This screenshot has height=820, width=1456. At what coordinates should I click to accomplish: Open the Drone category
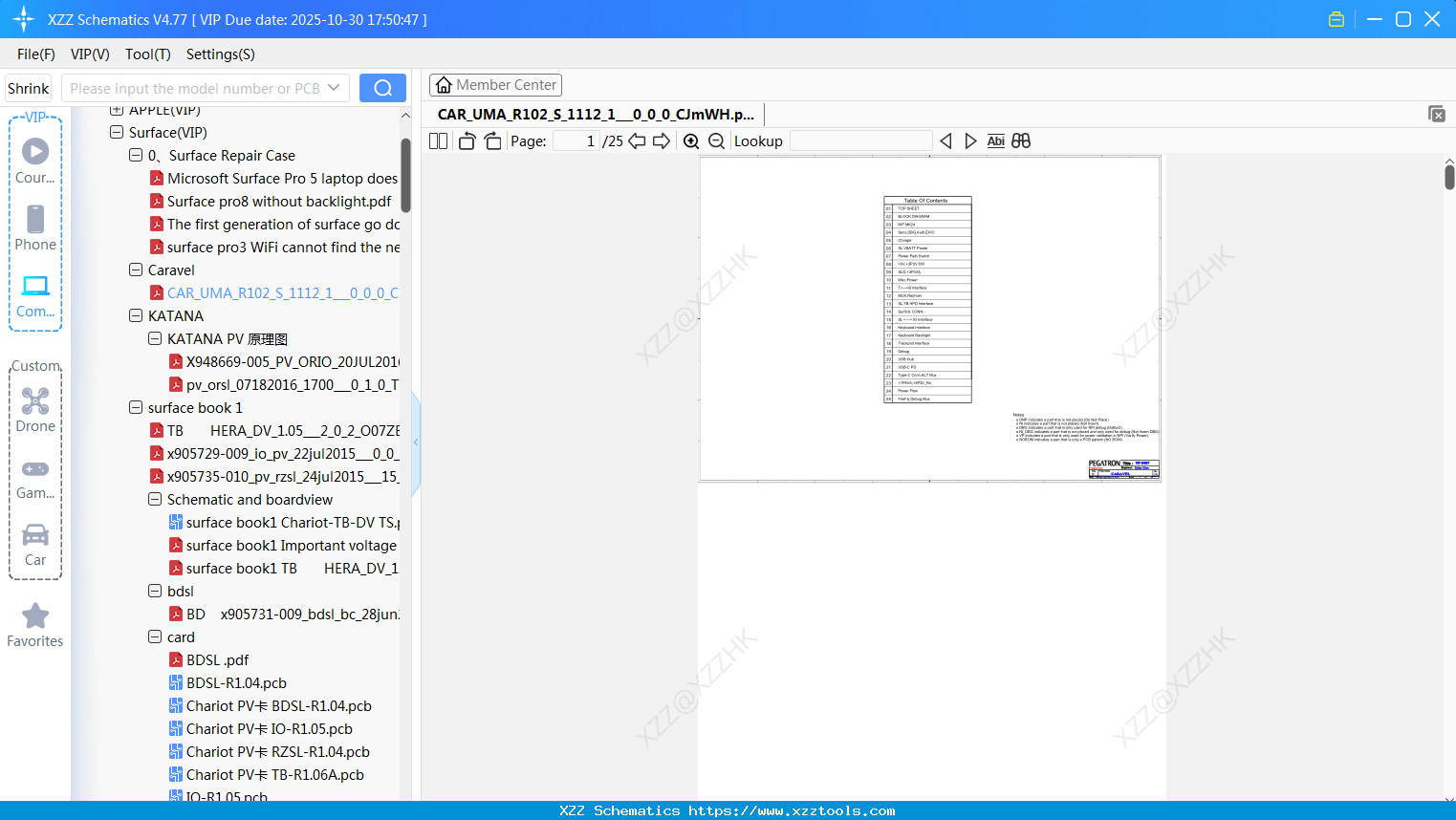point(35,409)
